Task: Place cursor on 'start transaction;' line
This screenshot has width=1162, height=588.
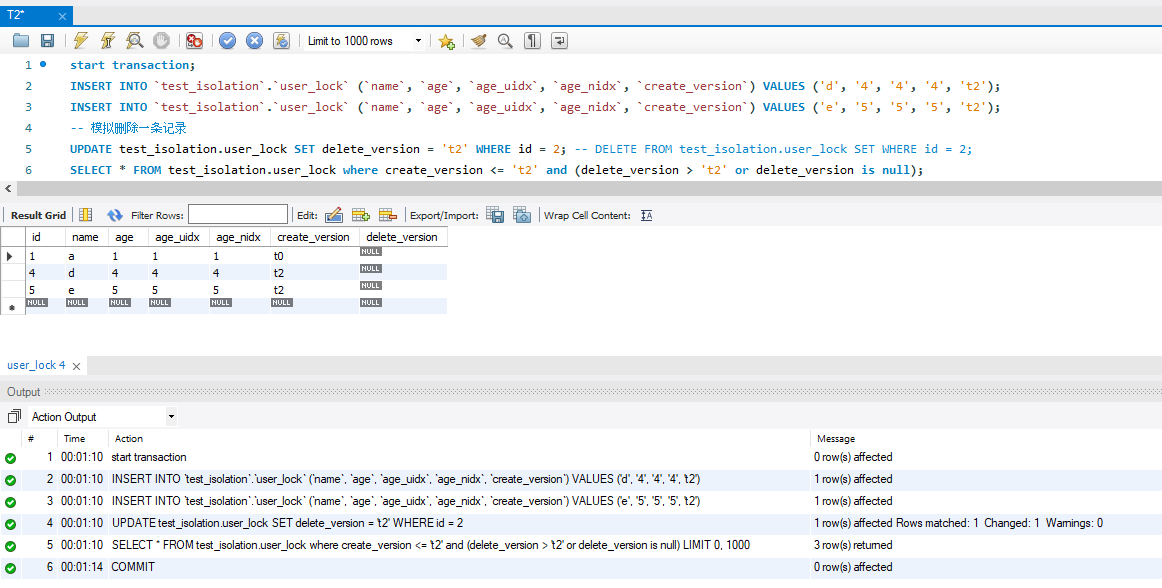Action: 133,65
